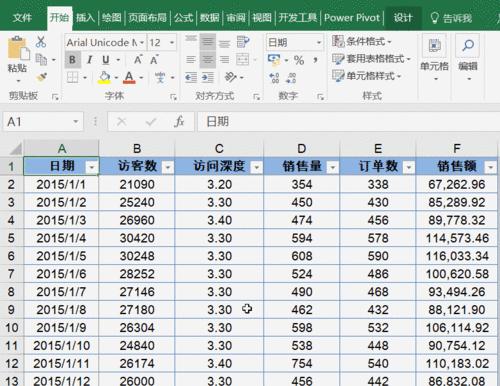Switch to the 数据 data tab
Image resolution: width=500 pixels, height=386 pixels.
[209, 17]
